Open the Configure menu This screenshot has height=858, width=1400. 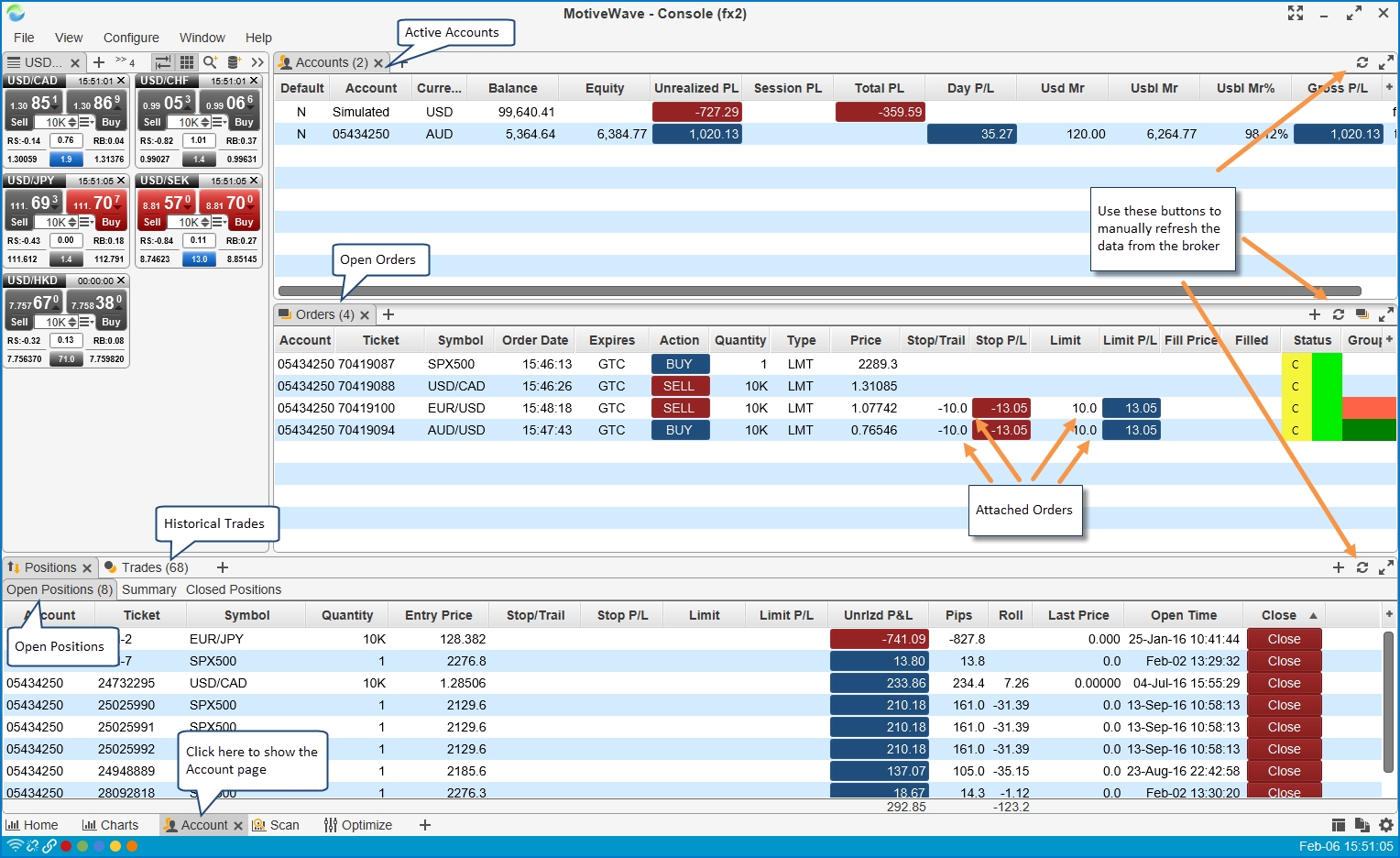(x=131, y=38)
